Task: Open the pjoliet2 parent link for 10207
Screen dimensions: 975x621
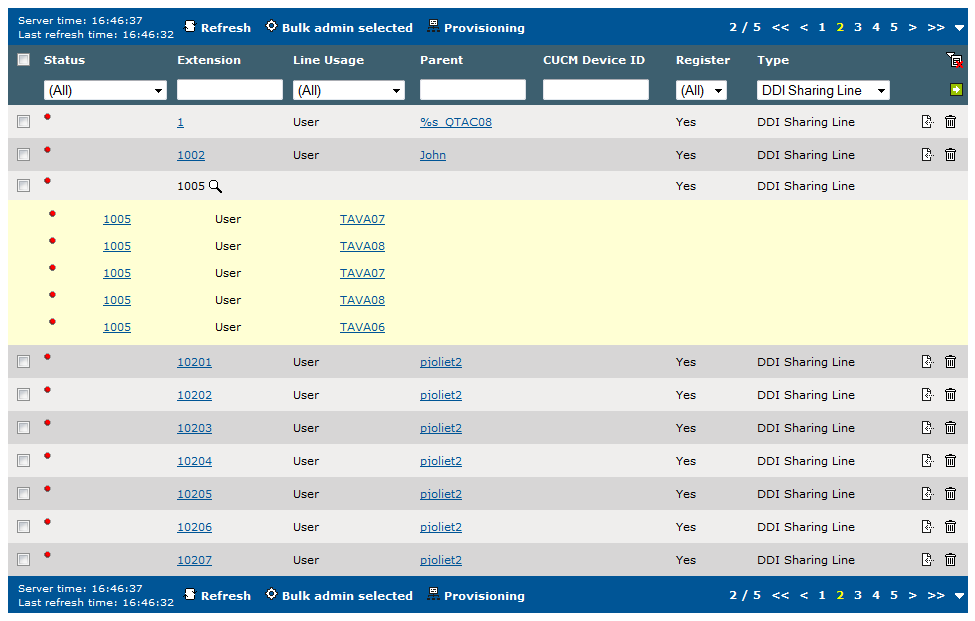Action: (x=441, y=559)
